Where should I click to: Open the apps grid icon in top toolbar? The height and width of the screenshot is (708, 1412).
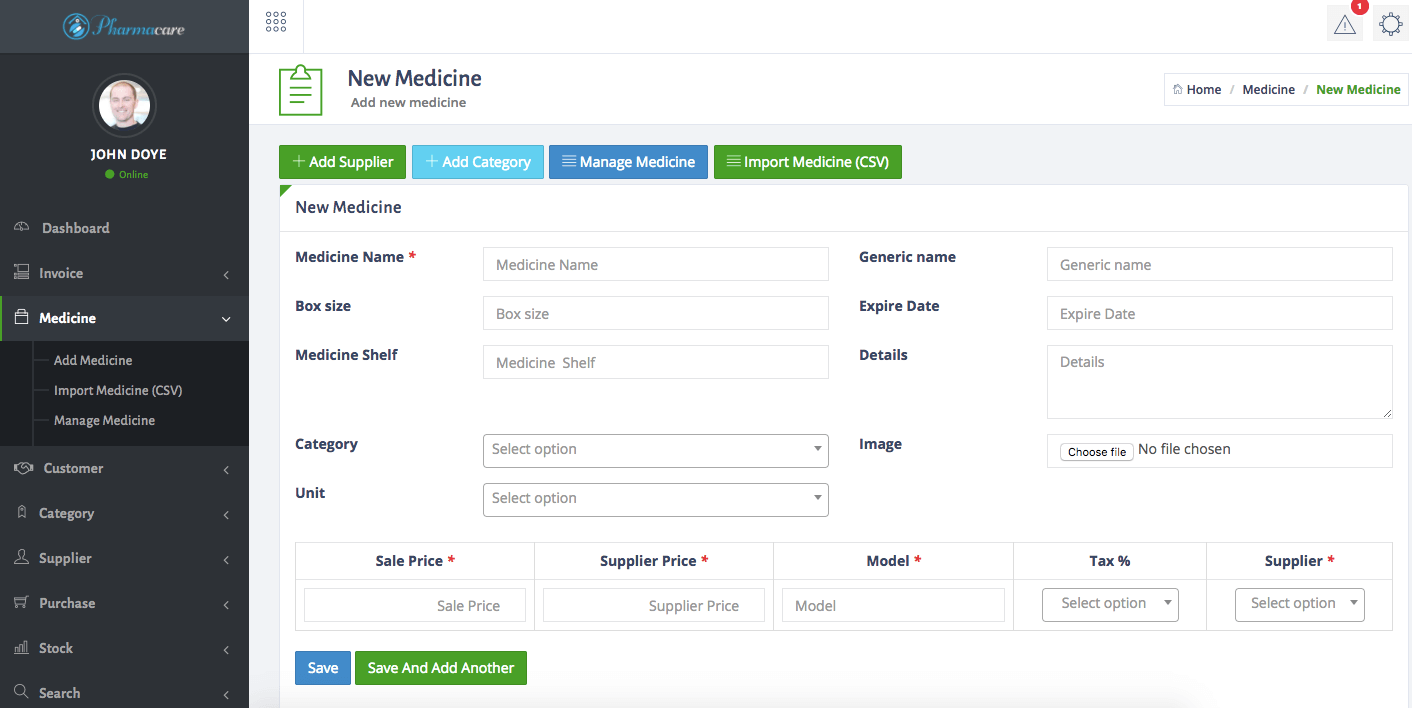(276, 24)
